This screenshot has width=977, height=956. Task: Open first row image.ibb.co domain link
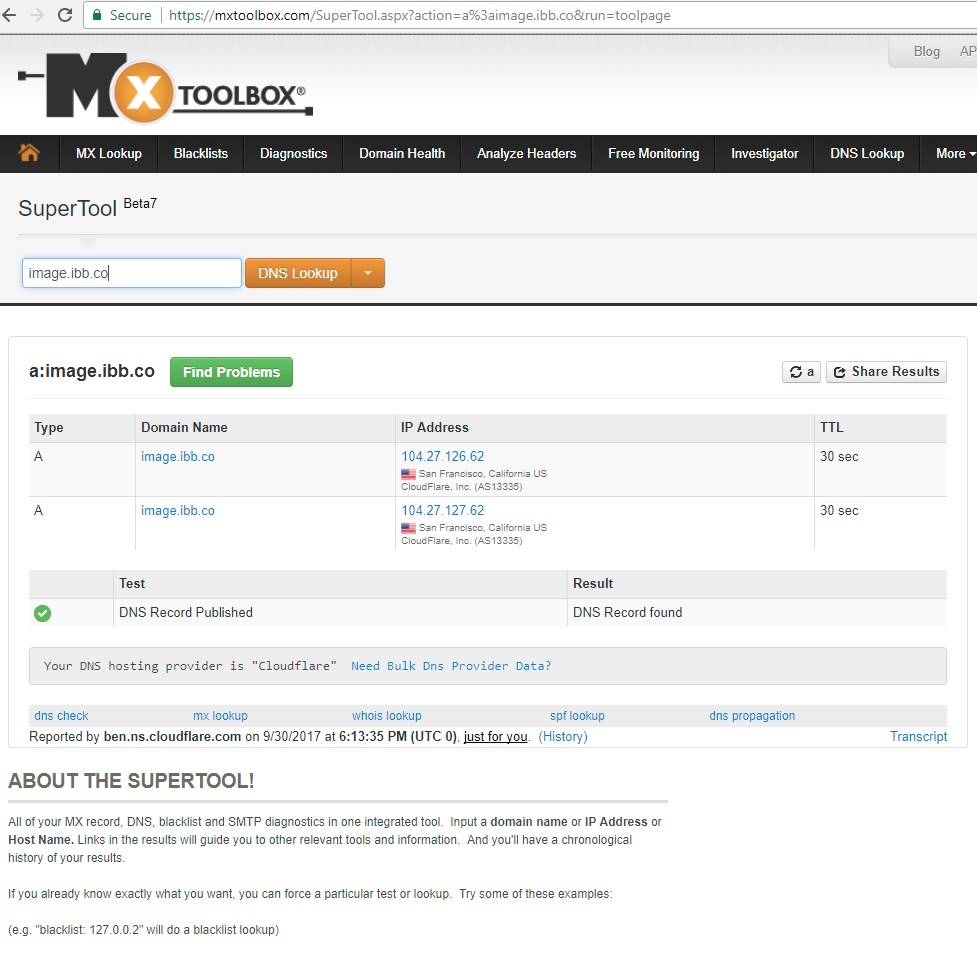click(x=178, y=456)
